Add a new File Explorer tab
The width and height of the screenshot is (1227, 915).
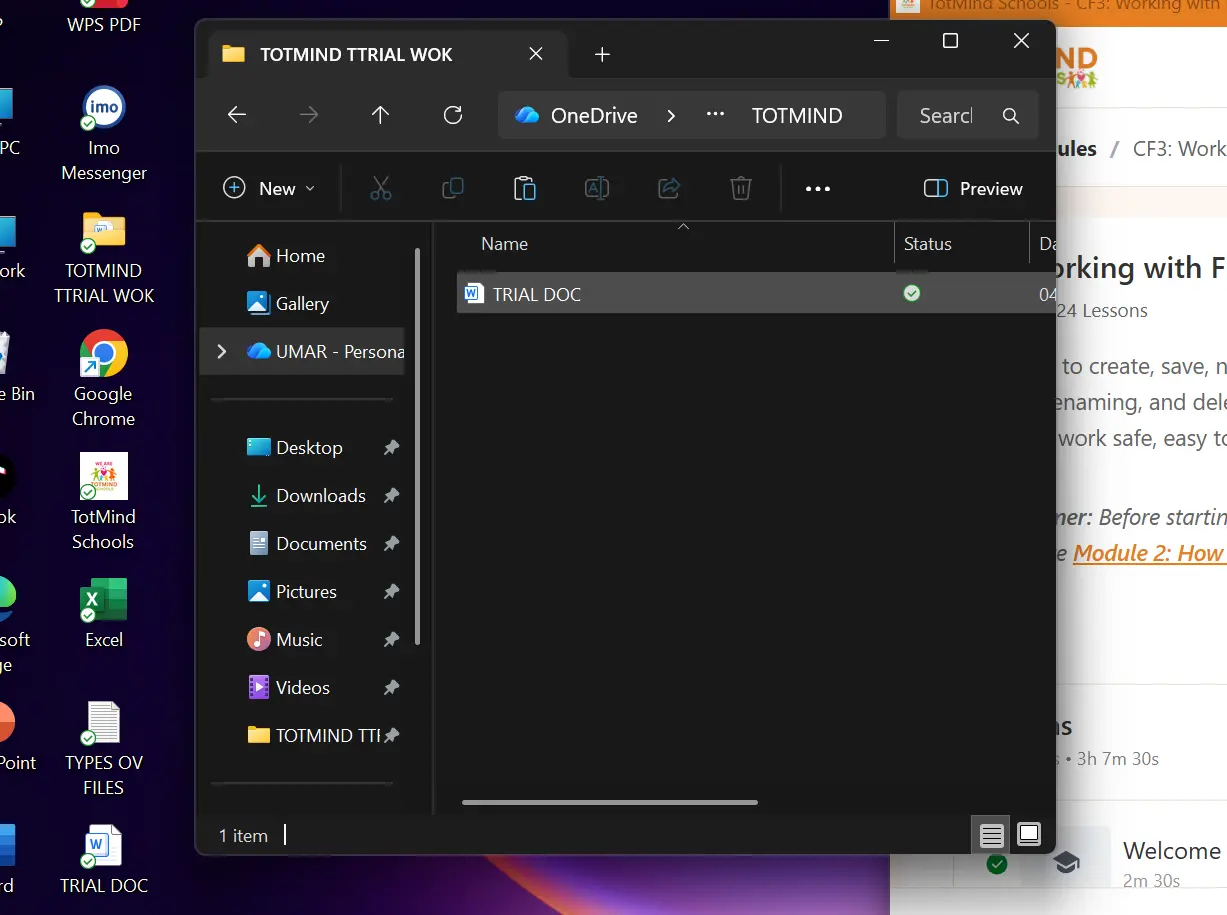(x=602, y=55)
